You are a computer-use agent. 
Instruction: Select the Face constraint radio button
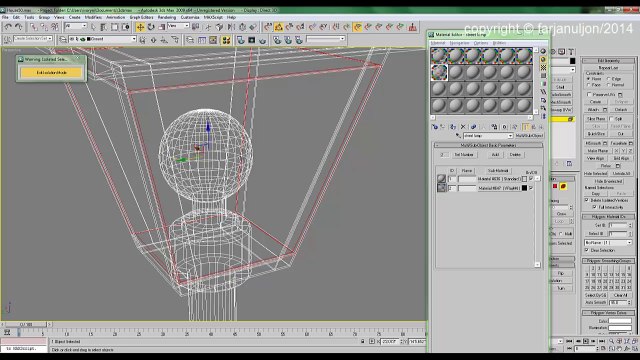click(589, 85)
